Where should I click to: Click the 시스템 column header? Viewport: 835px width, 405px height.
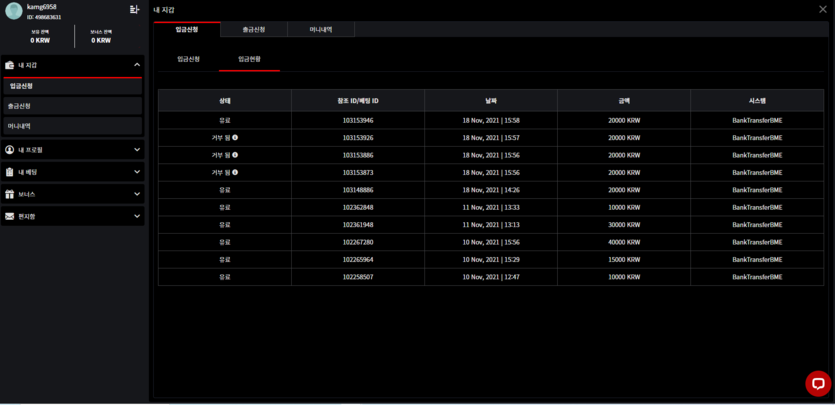[757, 101]
